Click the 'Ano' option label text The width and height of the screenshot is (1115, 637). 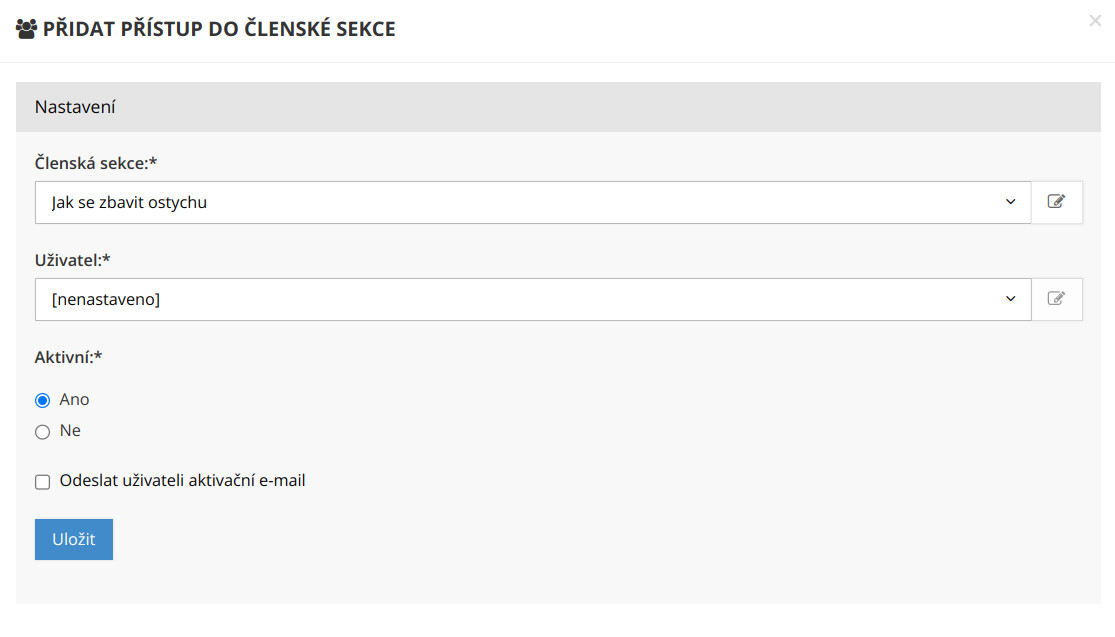pos(75,399)
